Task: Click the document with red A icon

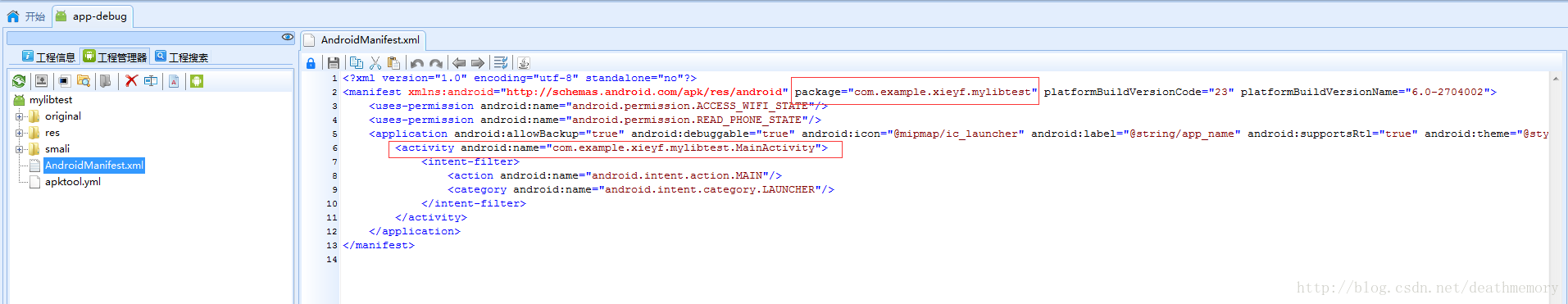Action: pos(174,81)
